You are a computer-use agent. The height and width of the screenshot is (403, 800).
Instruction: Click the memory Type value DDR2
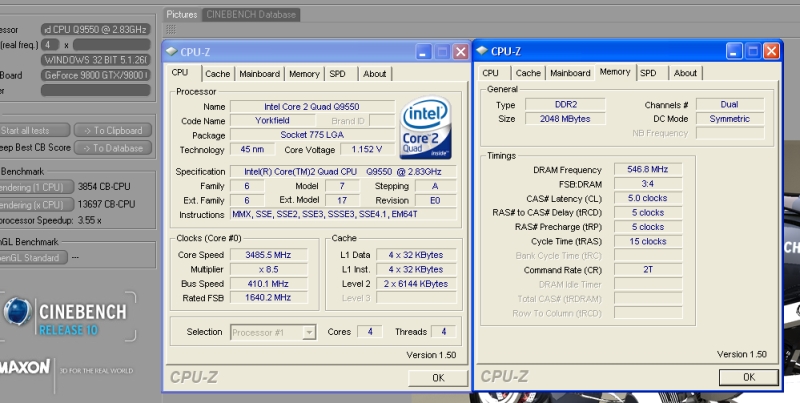coord(566,105)
